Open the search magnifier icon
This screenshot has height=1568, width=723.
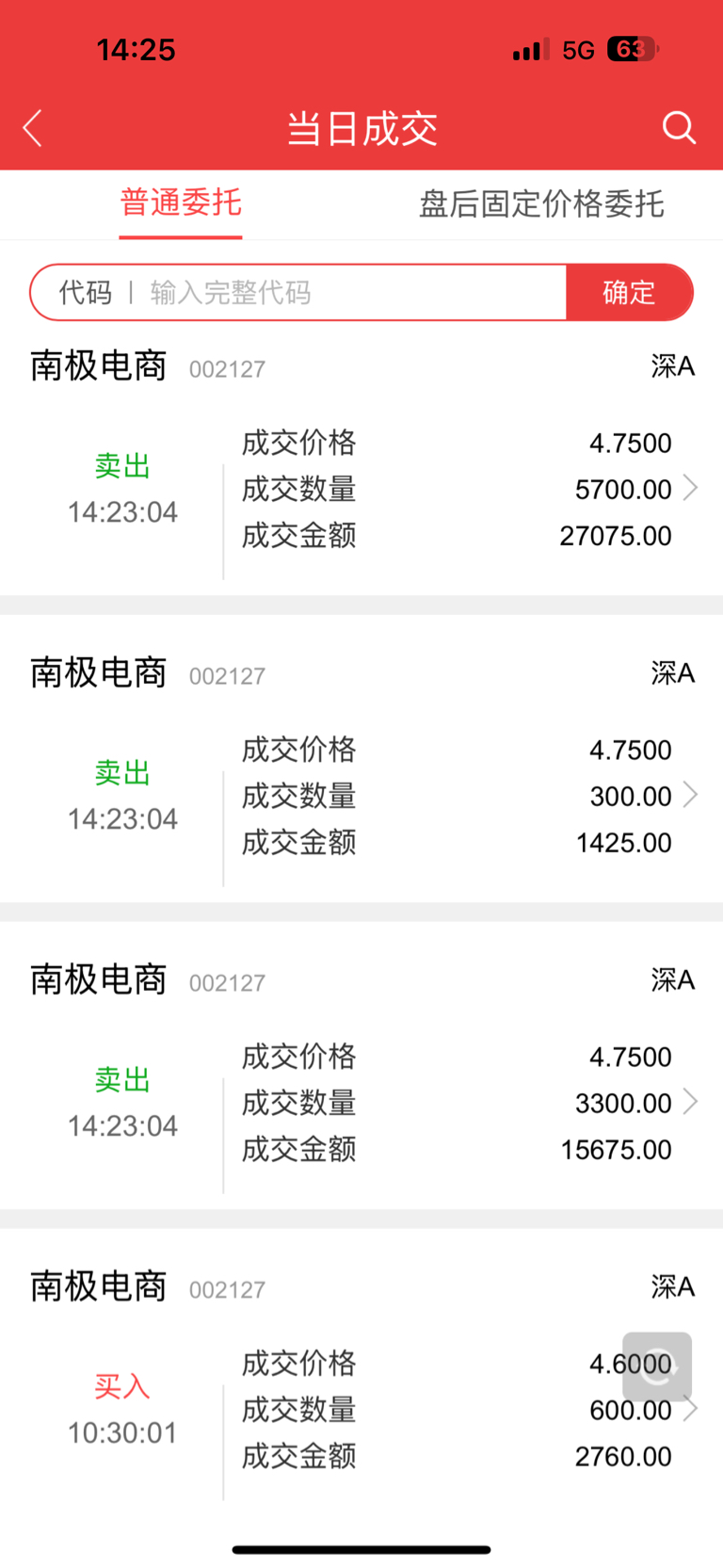point(679,127)
